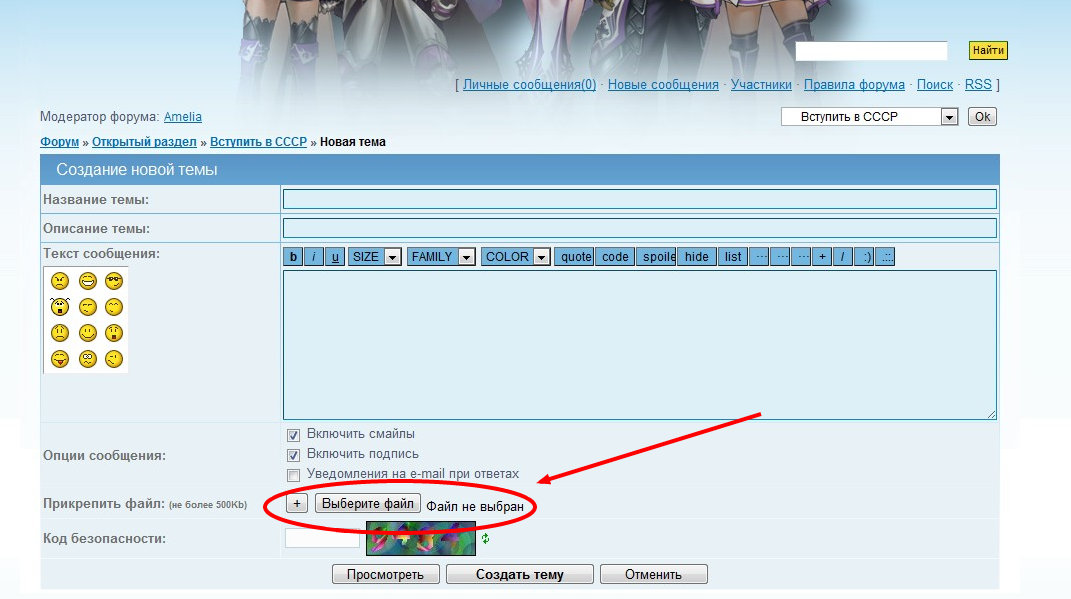This screenshot has height=599, width=1071.
Task: Toggle 'Включить подпись' checkbox
Action: (294, 455)
